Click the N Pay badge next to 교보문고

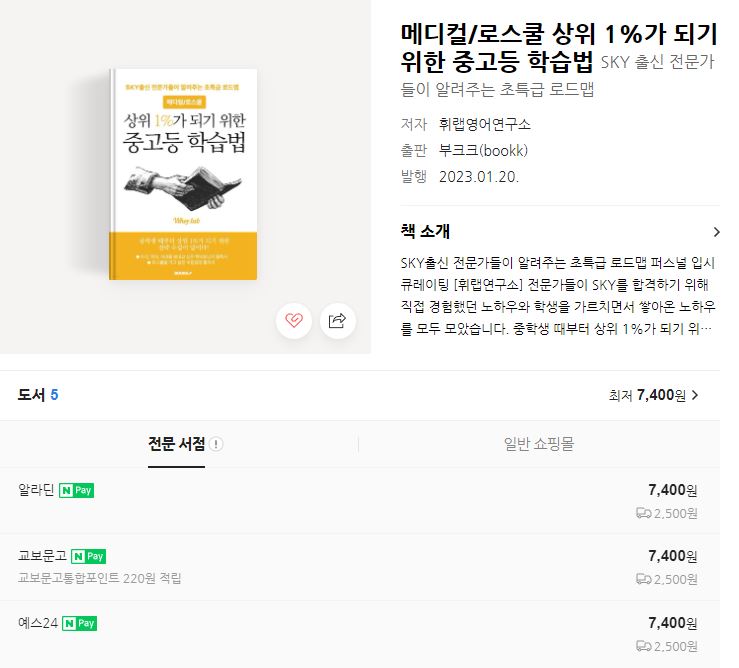[88, 556]
